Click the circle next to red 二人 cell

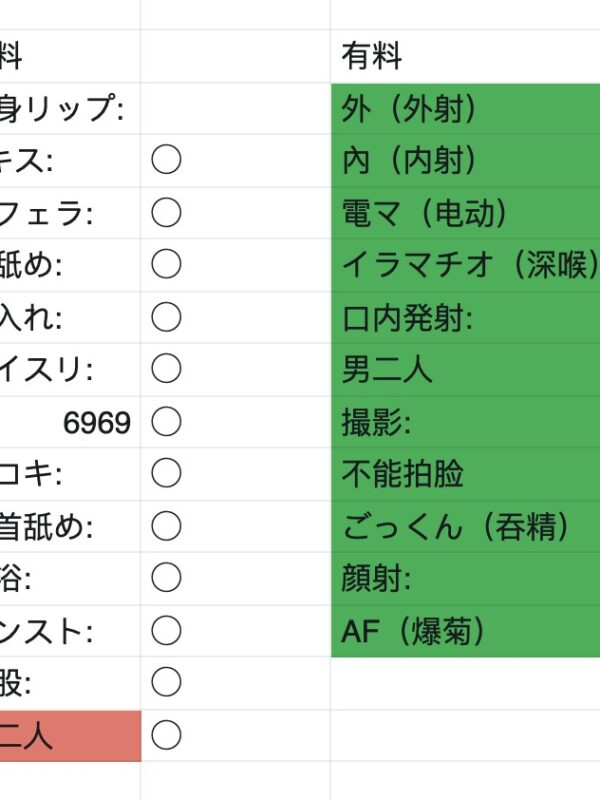[x=166, y=736]
